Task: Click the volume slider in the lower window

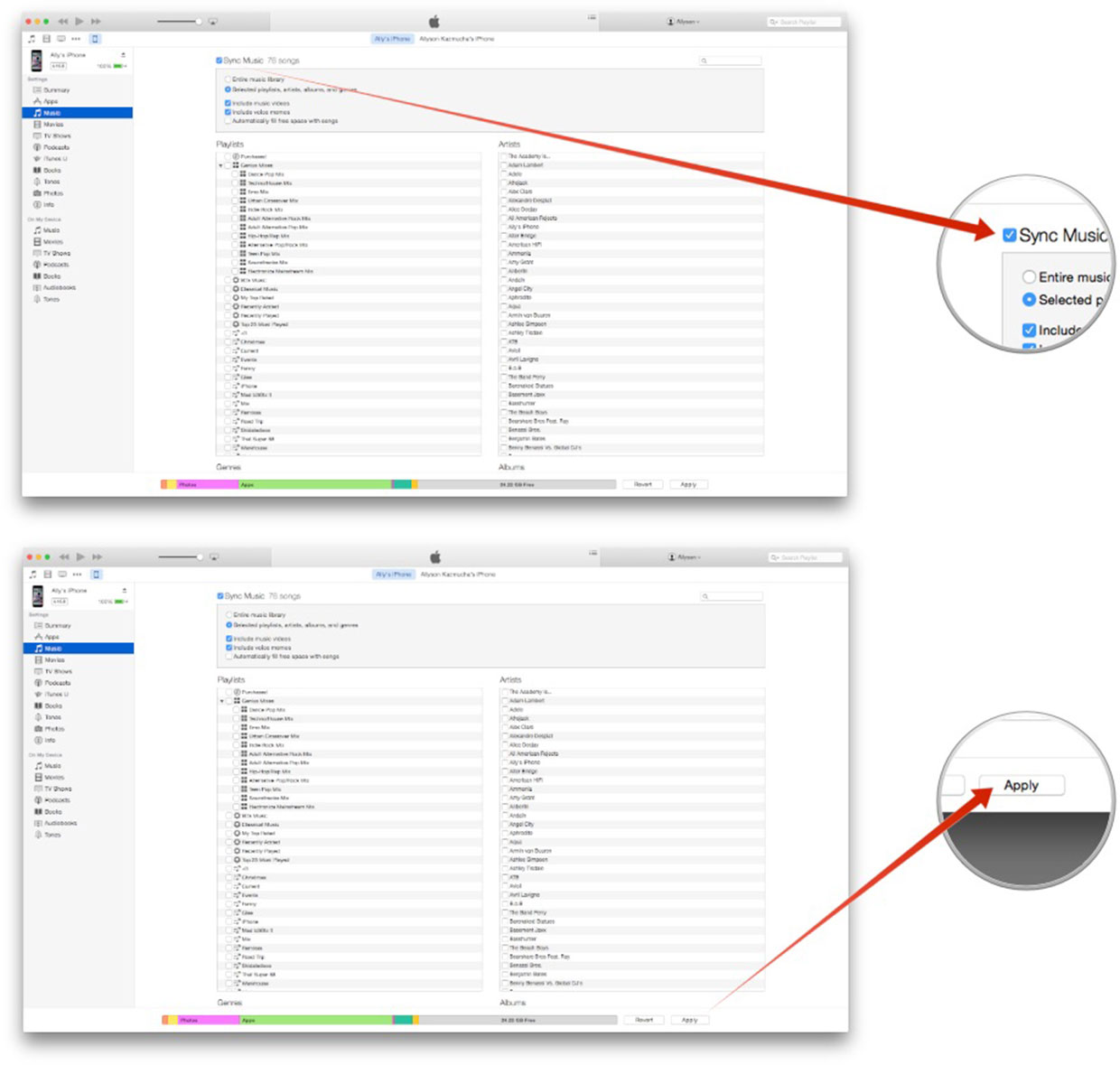Action: click(180, 556)
